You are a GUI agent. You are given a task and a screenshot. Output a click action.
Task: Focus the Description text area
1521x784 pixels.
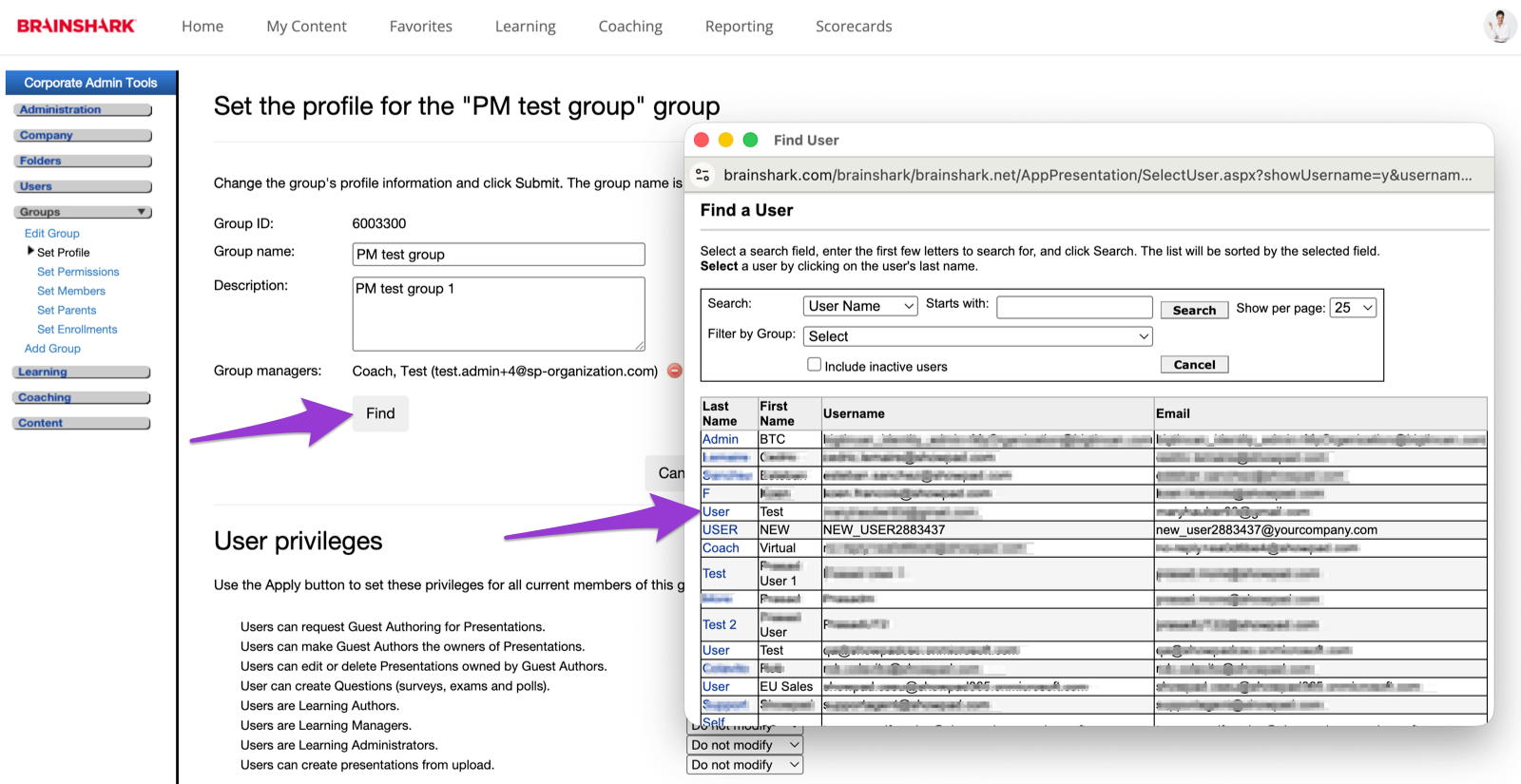coord(499,314)
